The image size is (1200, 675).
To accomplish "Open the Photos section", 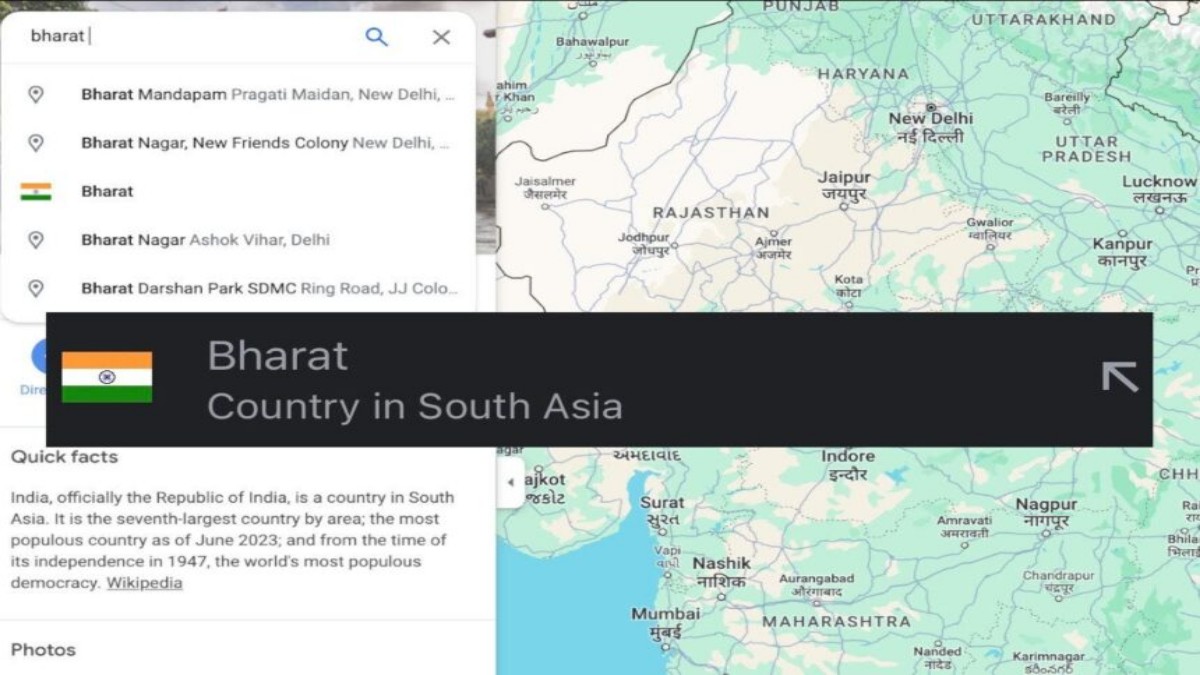I will point(43,649).
